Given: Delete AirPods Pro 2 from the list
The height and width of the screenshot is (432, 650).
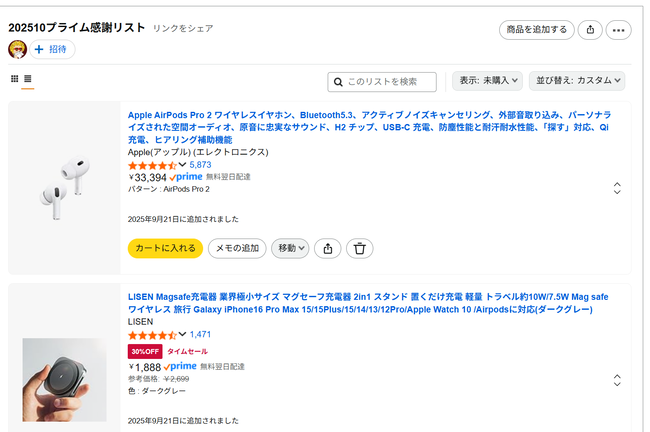Looking at the screenshot, I should point(360,248).
